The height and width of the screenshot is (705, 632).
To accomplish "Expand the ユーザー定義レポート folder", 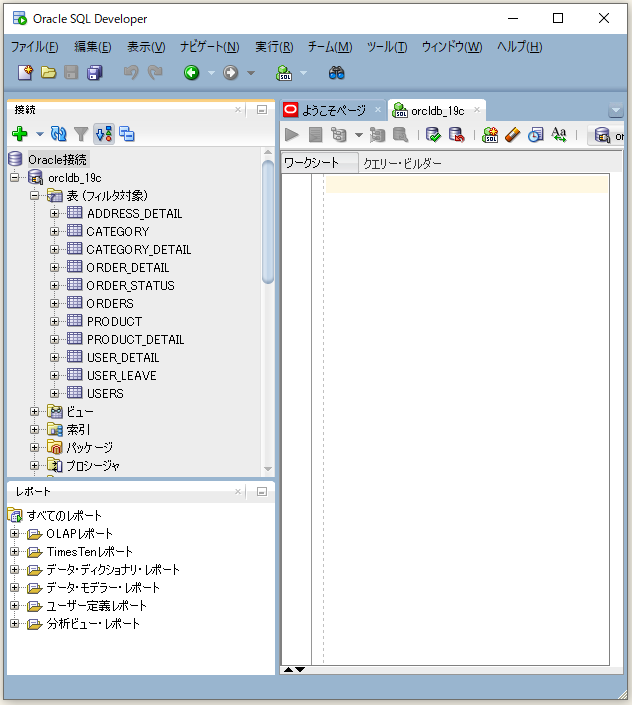I will click(15, 606).
